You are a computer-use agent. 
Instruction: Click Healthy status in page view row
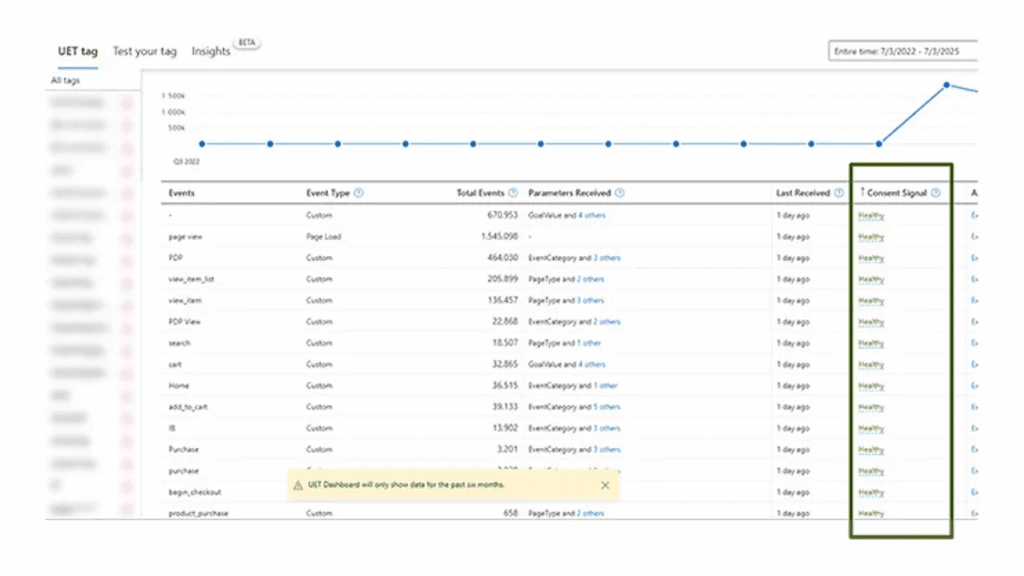point(871,236)
